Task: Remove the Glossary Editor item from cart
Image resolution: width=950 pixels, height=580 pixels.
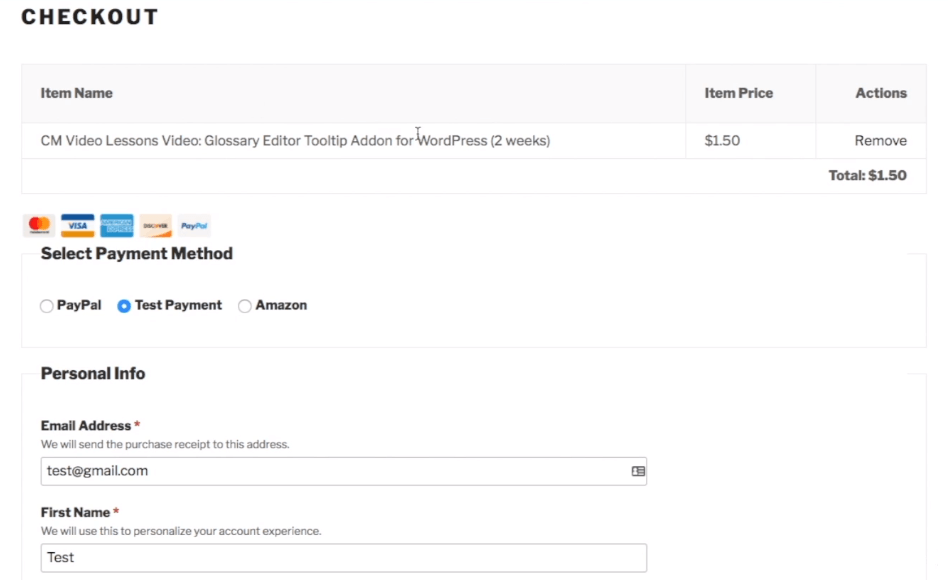Action: [x=880, y=141]
